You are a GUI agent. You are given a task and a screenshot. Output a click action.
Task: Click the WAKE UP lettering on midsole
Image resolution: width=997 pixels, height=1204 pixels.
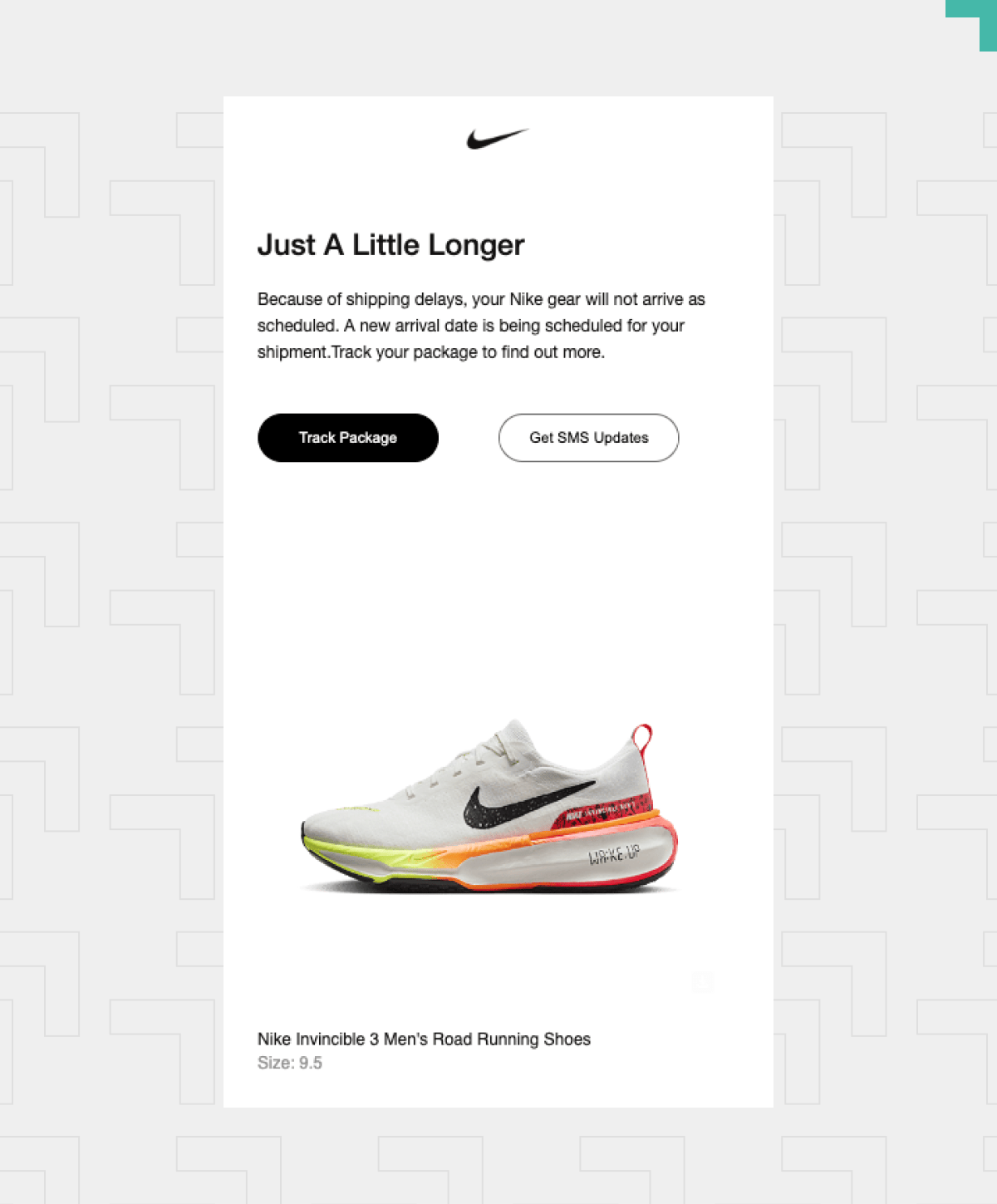[614, 853]
